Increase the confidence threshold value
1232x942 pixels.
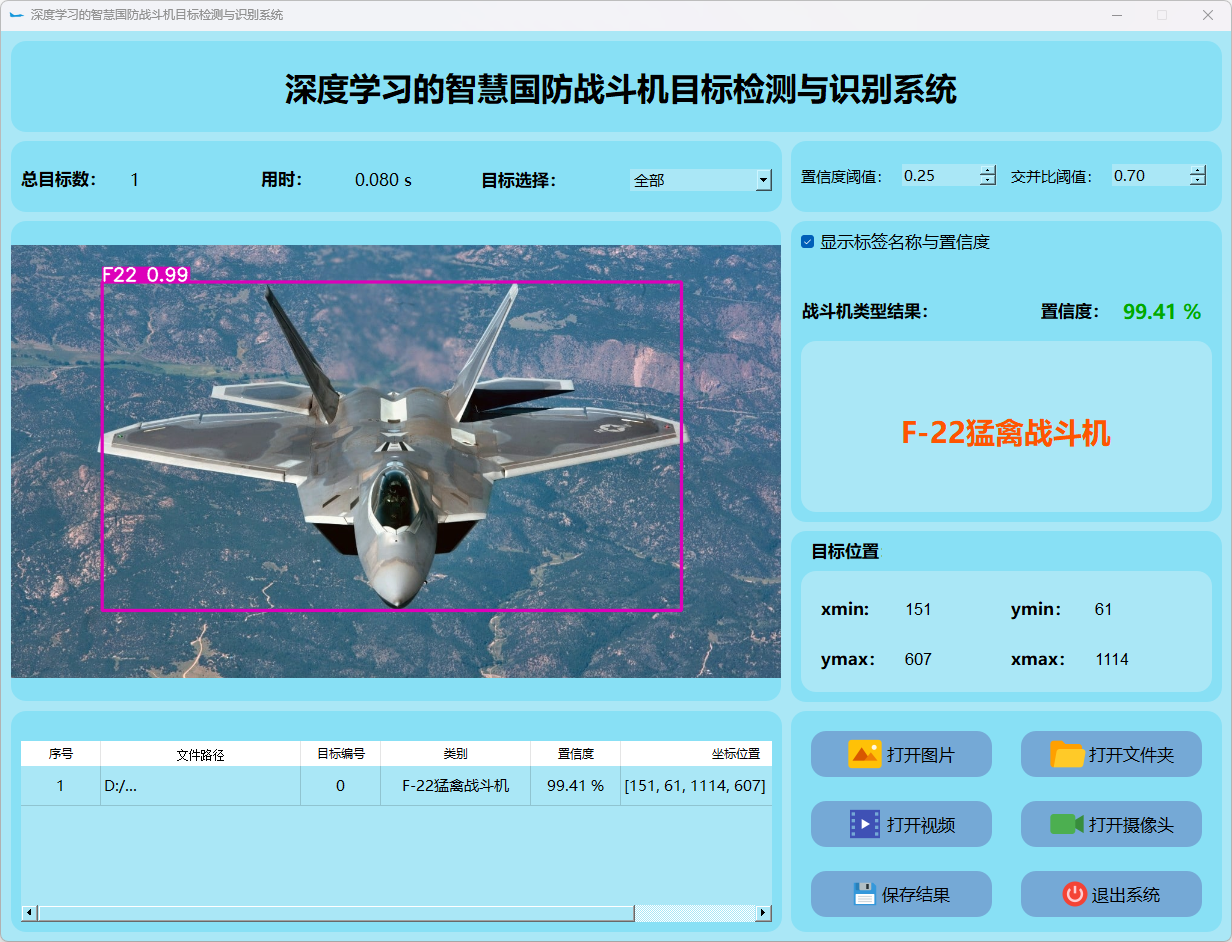point(988,170)
